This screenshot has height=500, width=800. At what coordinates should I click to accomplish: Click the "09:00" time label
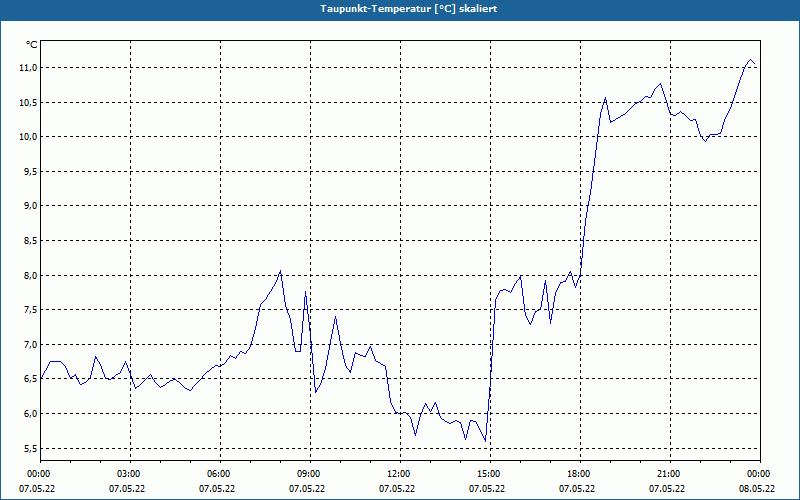click(x=310, y=474)
